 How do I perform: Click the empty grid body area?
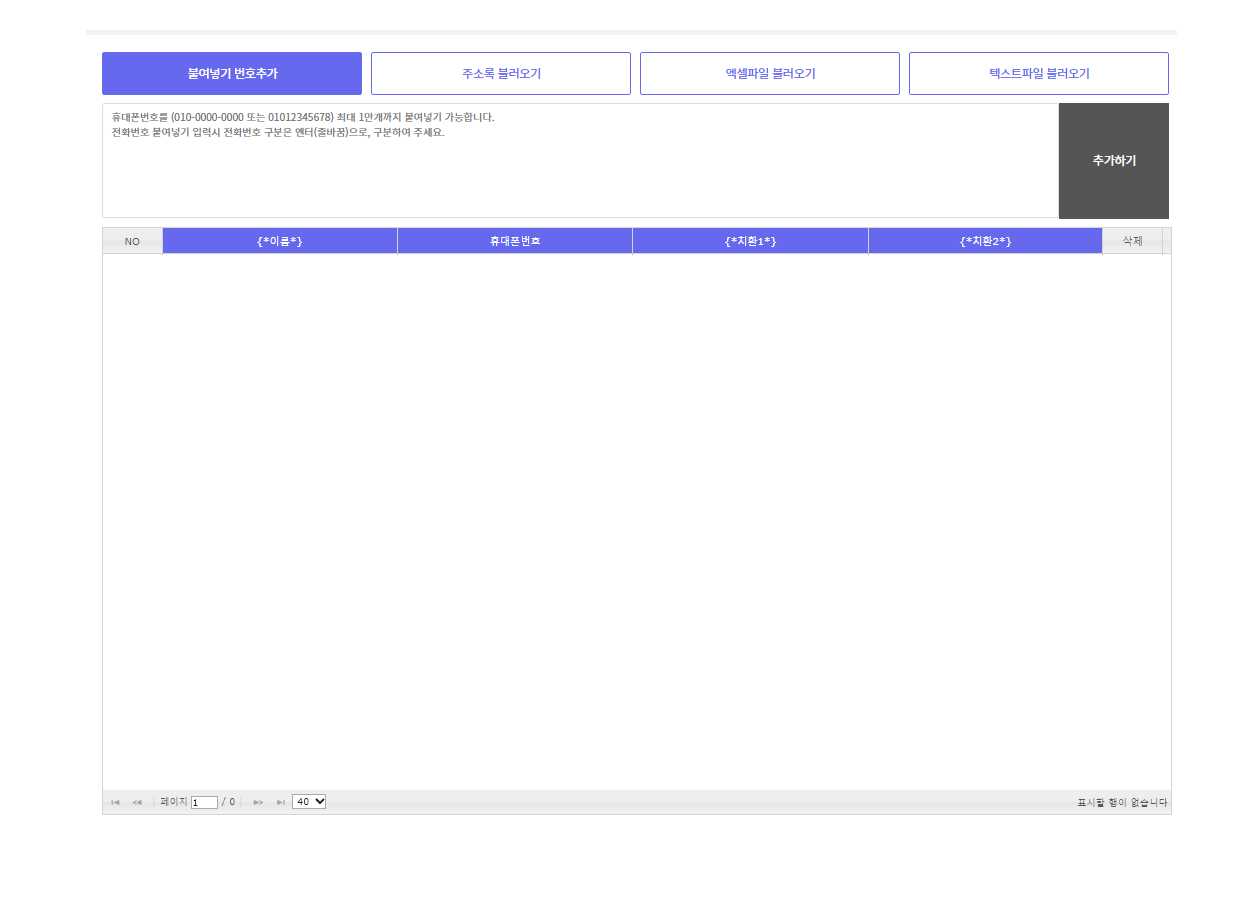pyautogui.click(x=636, y=520)
